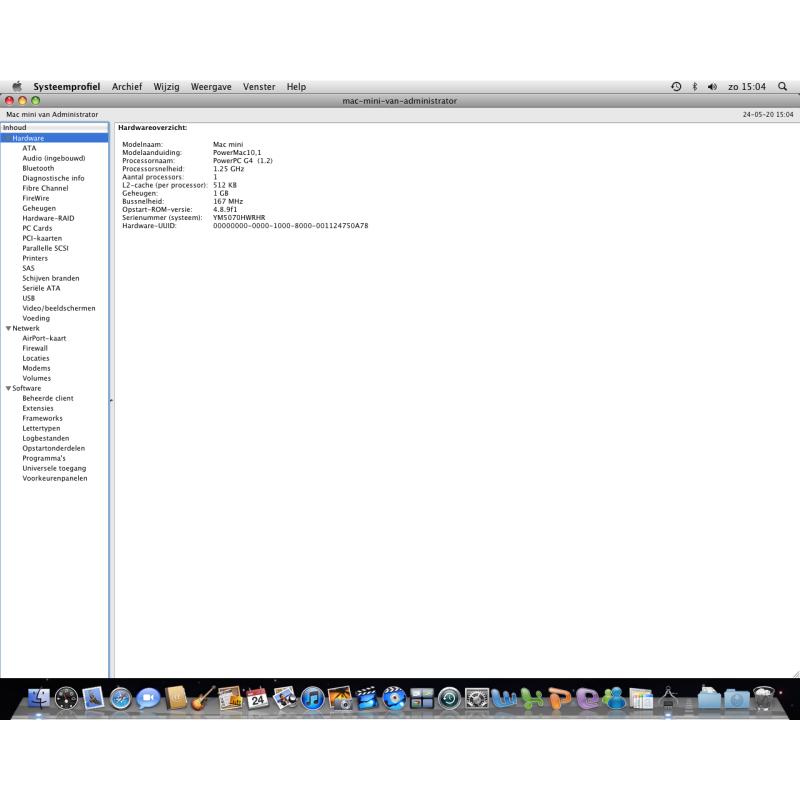This screenshot has height=800, width=800.
Task: Select FireWire in the sidebar
Action: [36, 198]
